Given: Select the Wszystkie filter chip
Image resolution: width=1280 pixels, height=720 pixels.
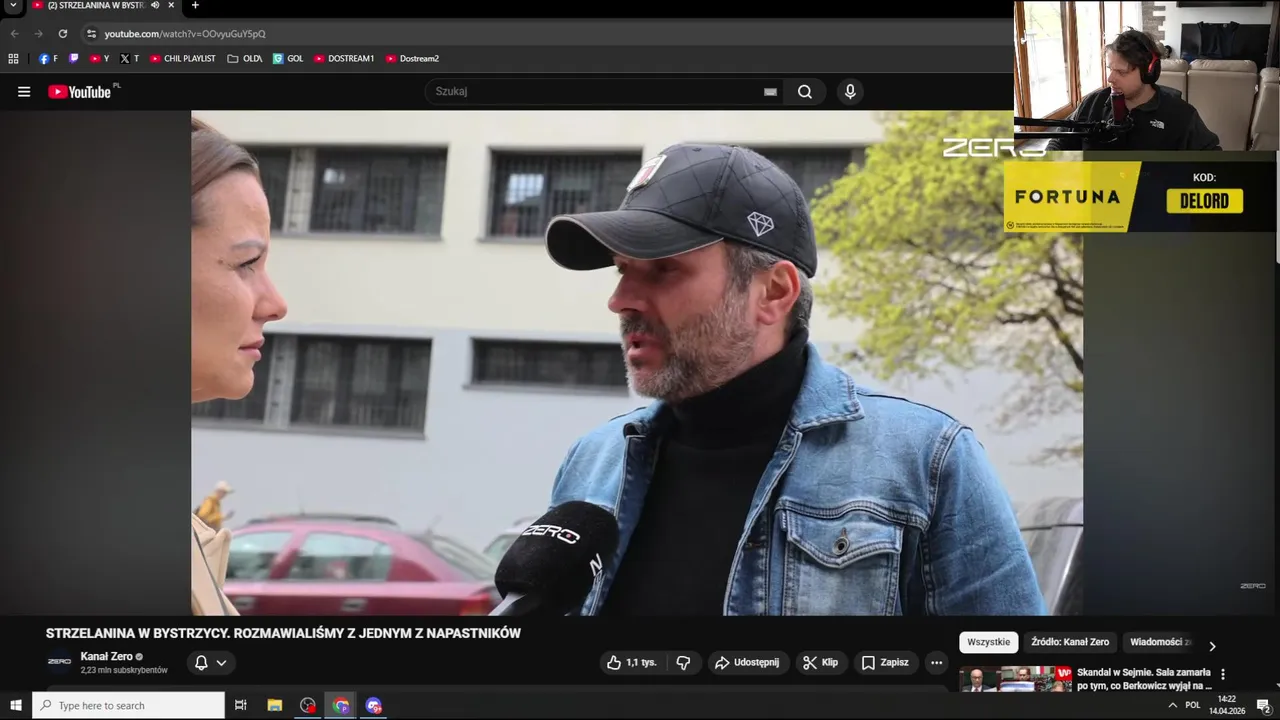Looking at the screenshot, I should tap(988, 642).
